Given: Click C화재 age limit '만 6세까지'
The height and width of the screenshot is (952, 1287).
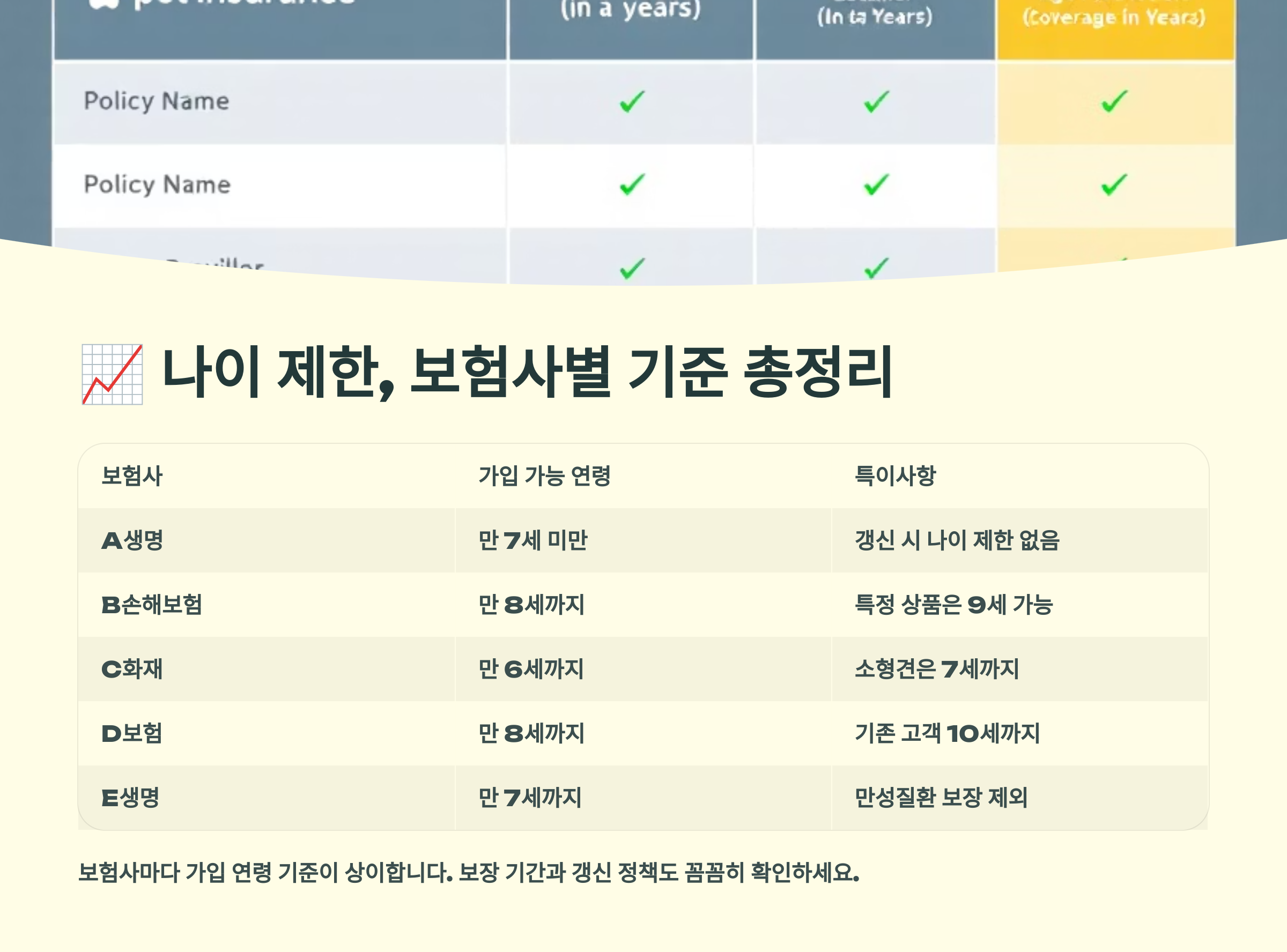Looking at the screenshot, I should coord(531,669).
